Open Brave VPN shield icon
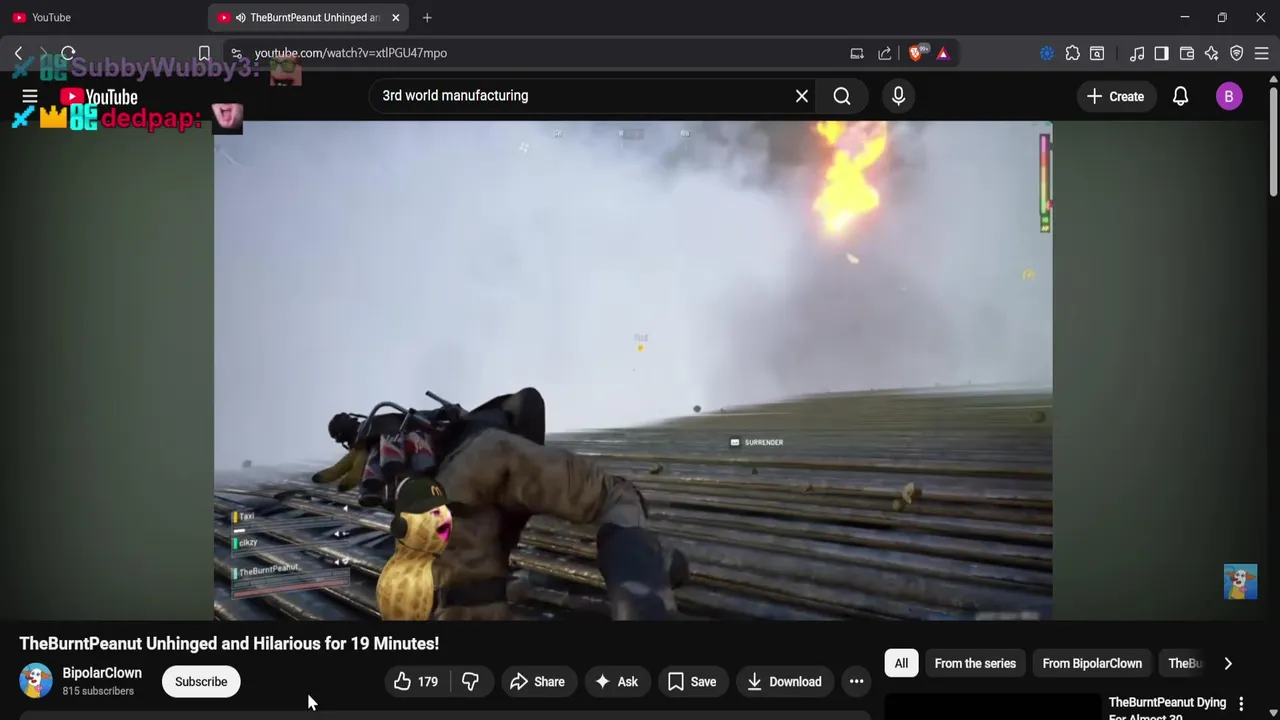 [1237, 53]
